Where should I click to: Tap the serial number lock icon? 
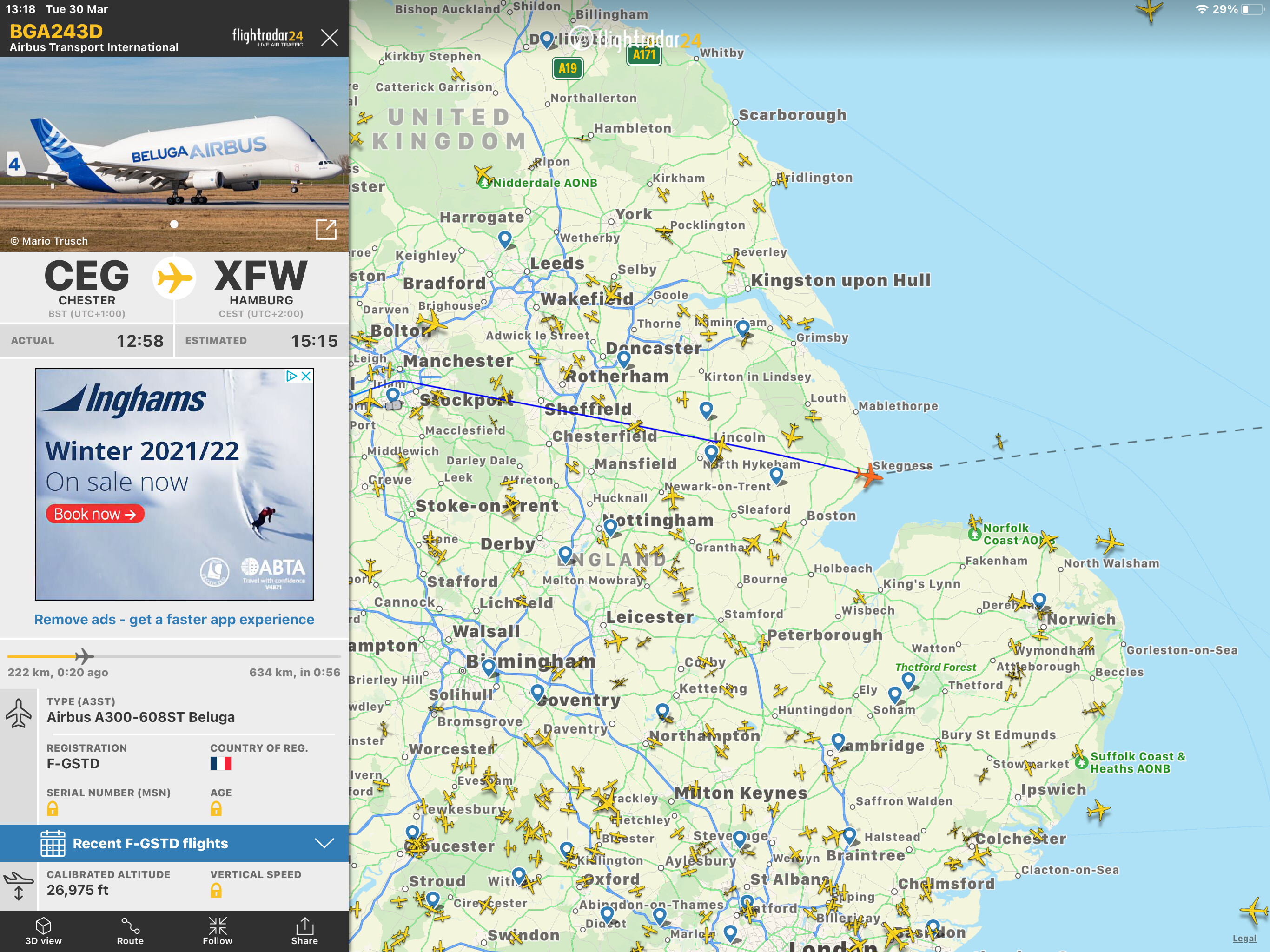52,808
